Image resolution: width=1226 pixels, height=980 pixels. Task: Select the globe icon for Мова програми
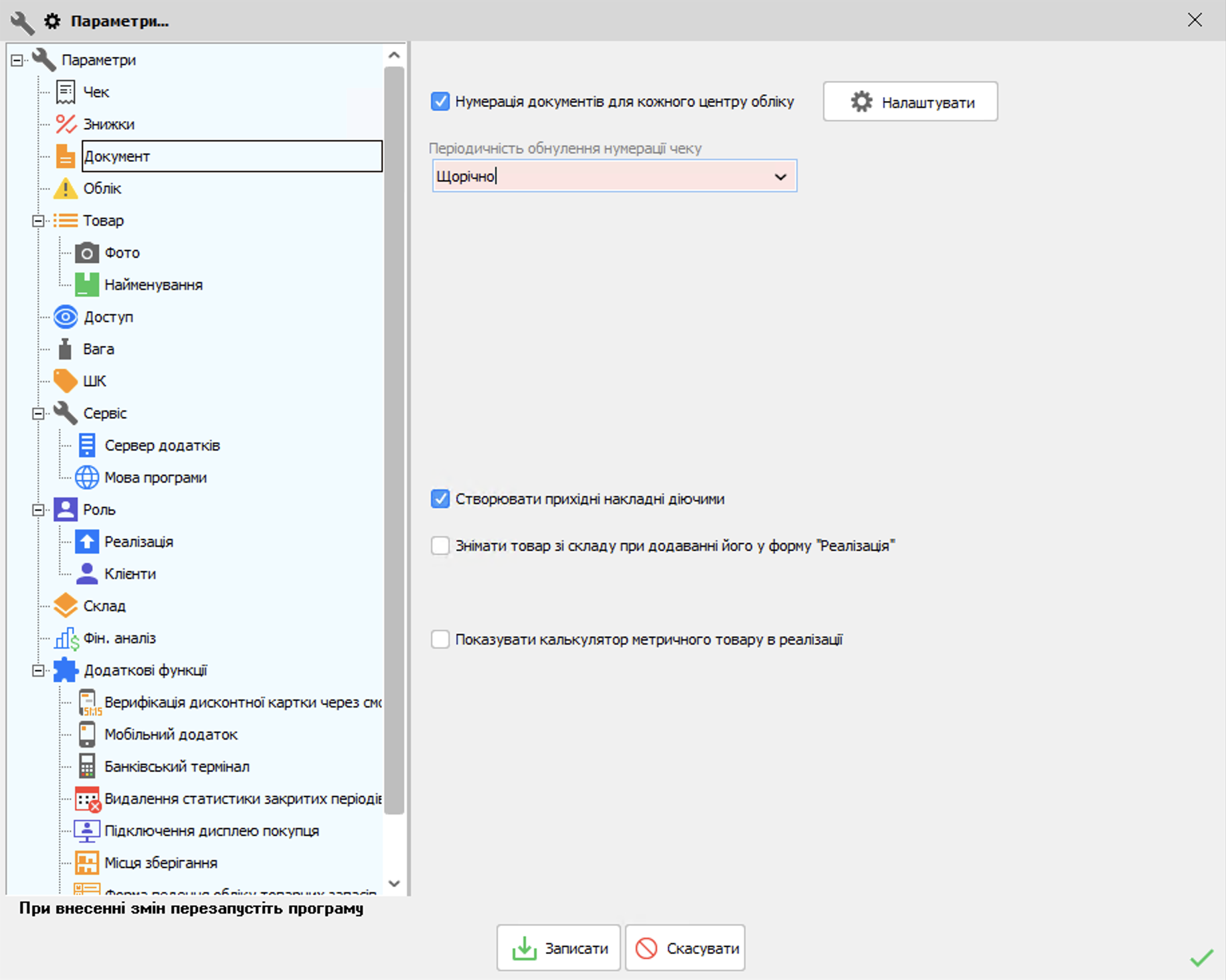point(87,478)
